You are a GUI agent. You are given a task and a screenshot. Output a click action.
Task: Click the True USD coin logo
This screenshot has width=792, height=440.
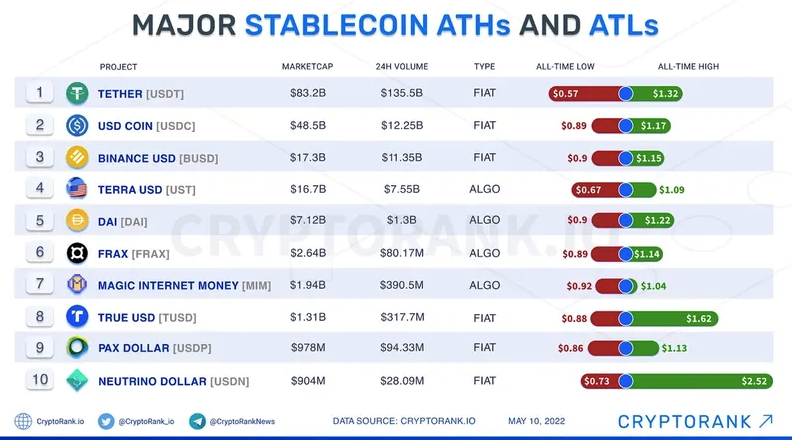tap(77, 317)
